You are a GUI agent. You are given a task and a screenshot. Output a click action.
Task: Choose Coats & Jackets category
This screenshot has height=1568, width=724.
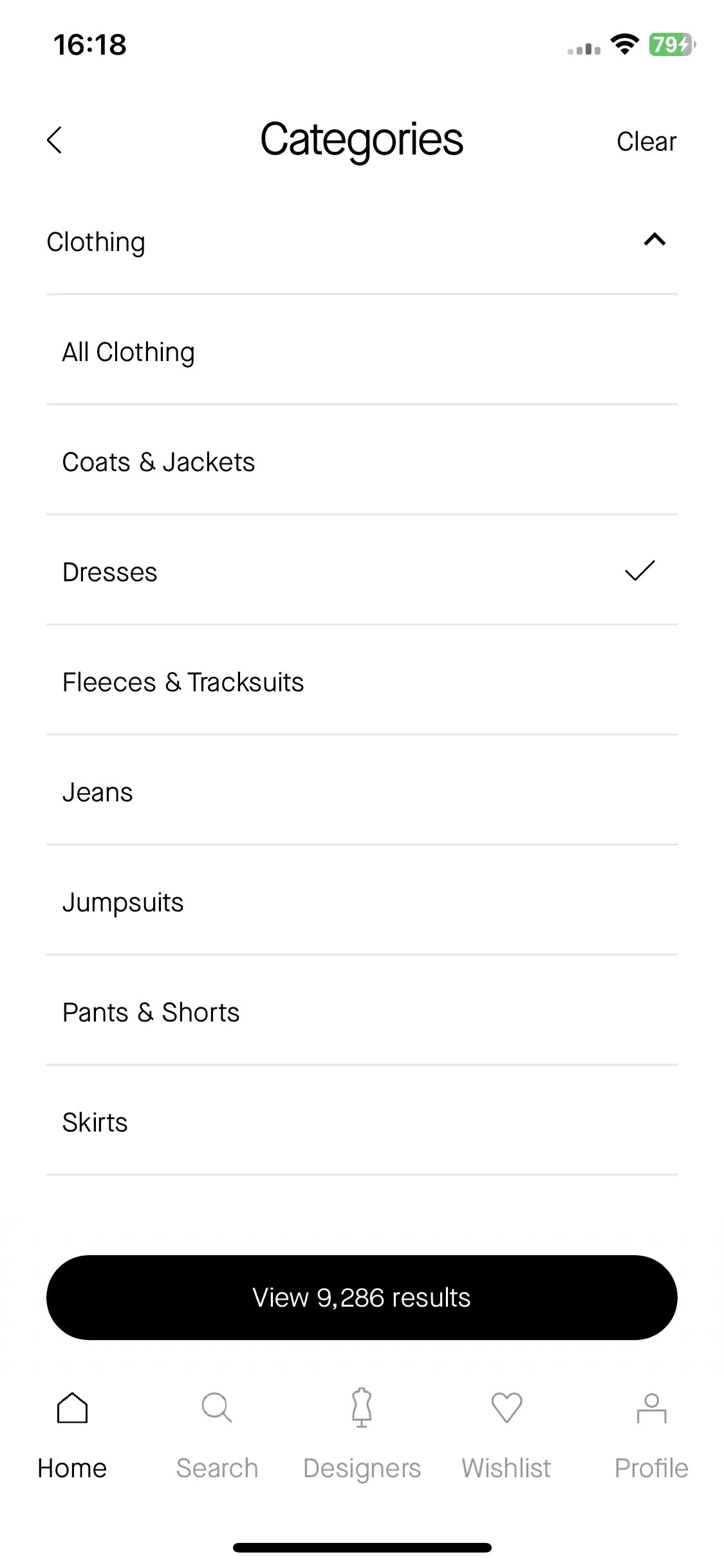click(x=362, y=461)
